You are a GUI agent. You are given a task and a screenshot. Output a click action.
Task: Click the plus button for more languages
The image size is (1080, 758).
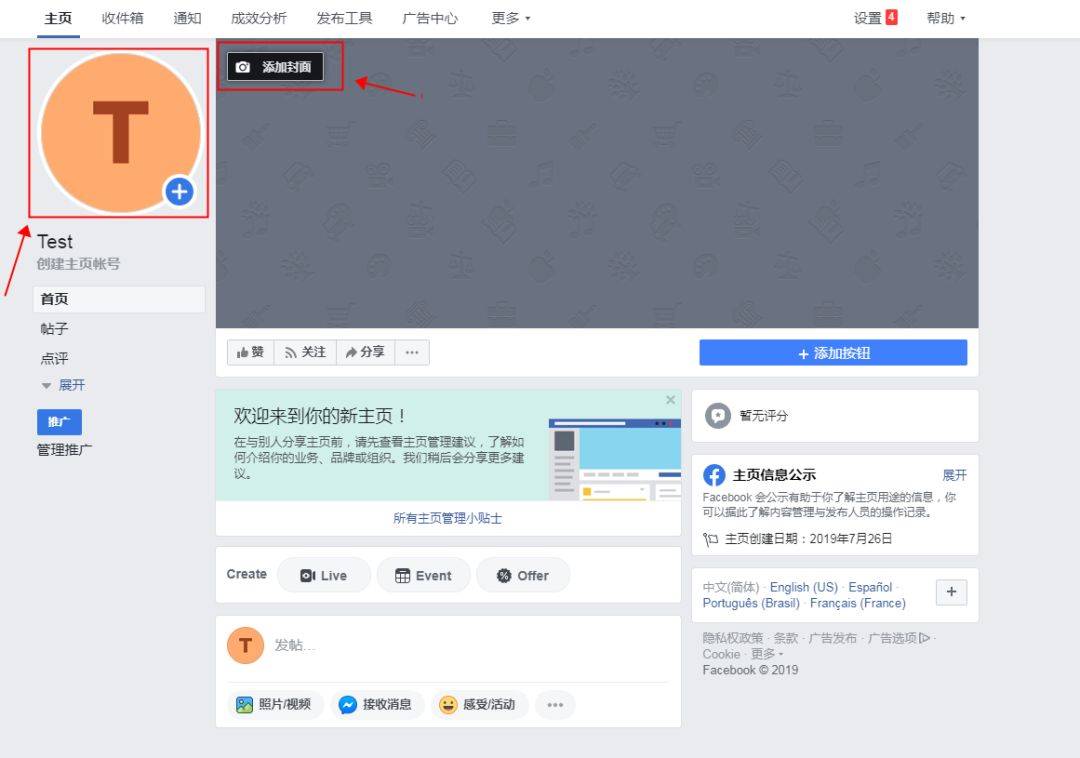point(951,592)
